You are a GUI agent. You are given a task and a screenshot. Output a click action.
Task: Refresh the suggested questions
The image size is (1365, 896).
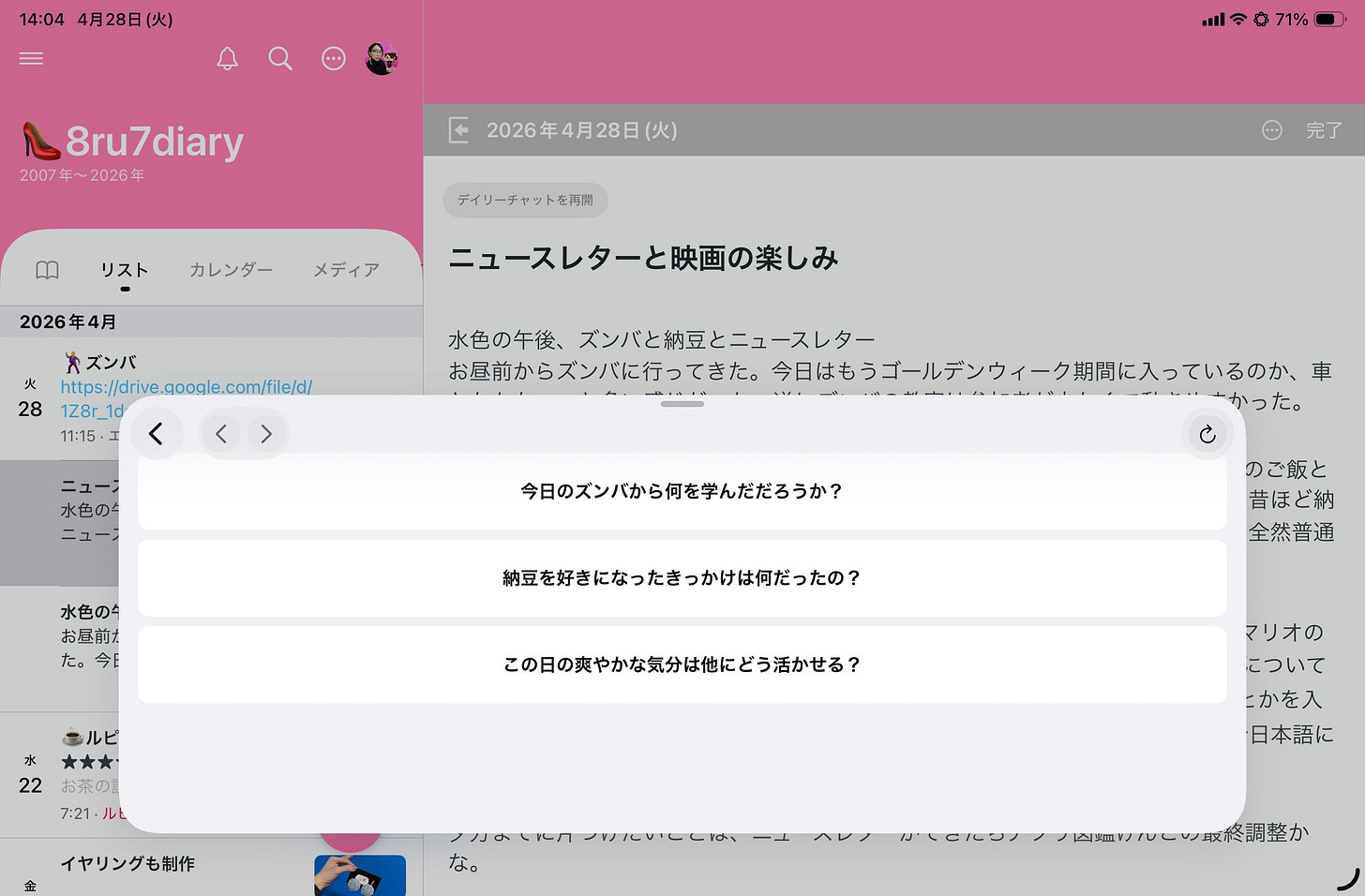(x=1207, y=434)
